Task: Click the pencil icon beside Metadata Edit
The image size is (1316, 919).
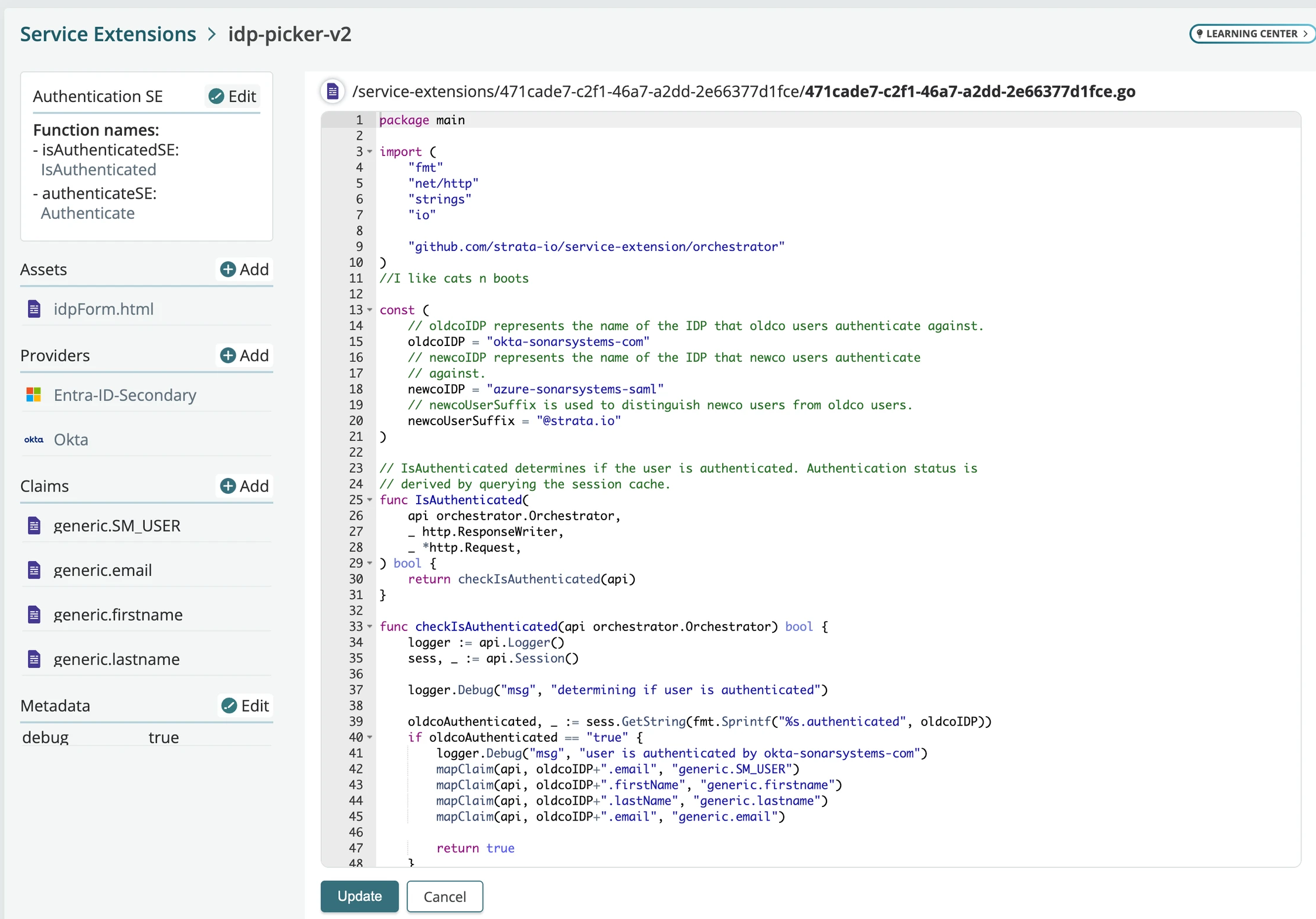Action: click(x=229, y=705)
